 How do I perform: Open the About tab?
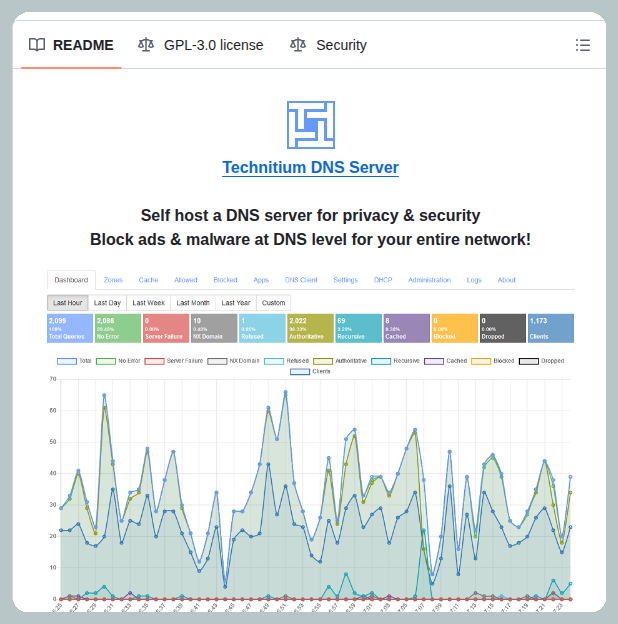pos(506,280)
